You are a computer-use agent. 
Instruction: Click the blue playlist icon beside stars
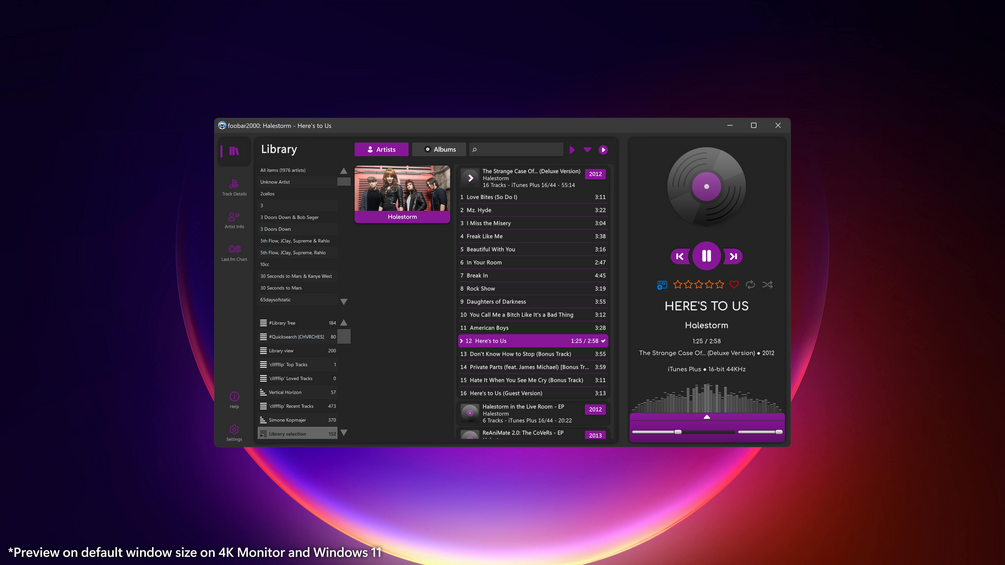point(662,285)
